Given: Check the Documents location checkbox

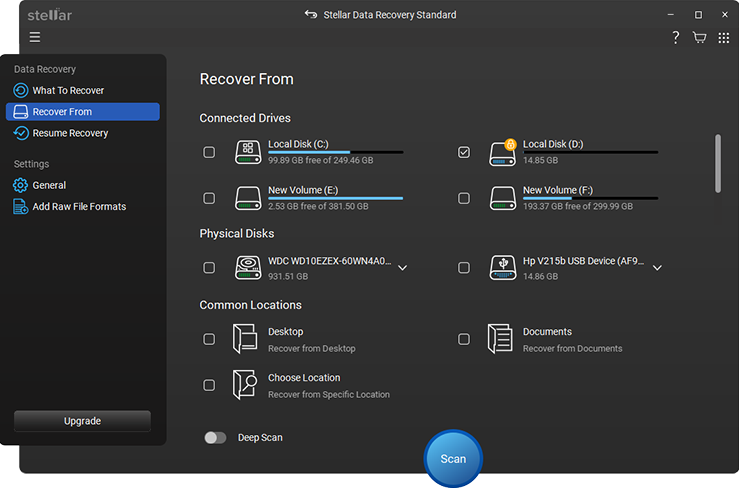Looking at the screenshot, I should 464,339.
